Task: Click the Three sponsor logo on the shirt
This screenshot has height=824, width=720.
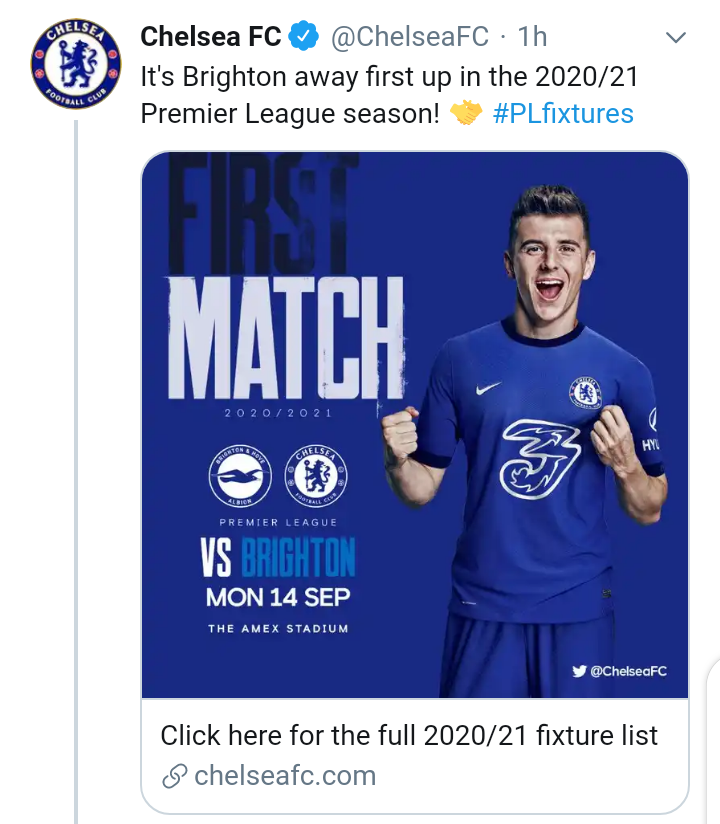Action: click(x=541, y=459)
